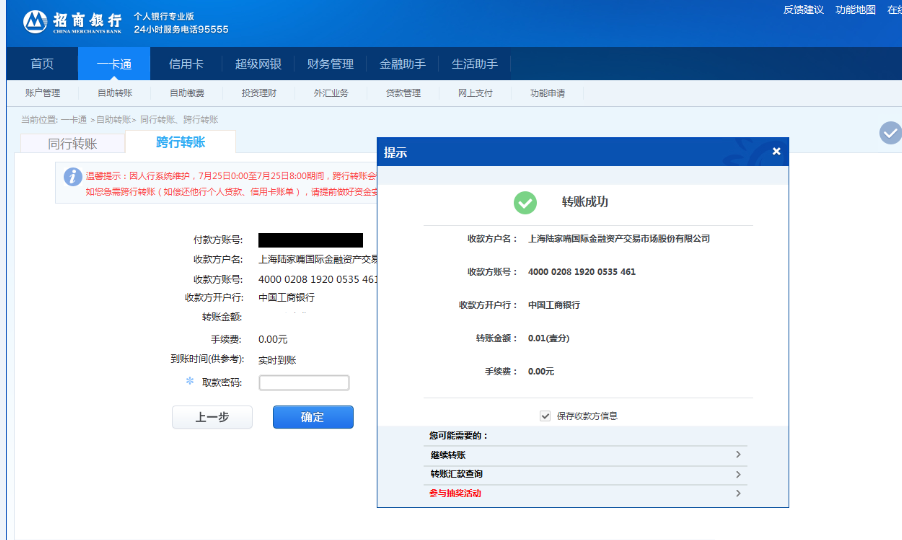902x540 pixels.
Task: Click 一卡通 in the breadcrumb path
Action: pos(74,120)
